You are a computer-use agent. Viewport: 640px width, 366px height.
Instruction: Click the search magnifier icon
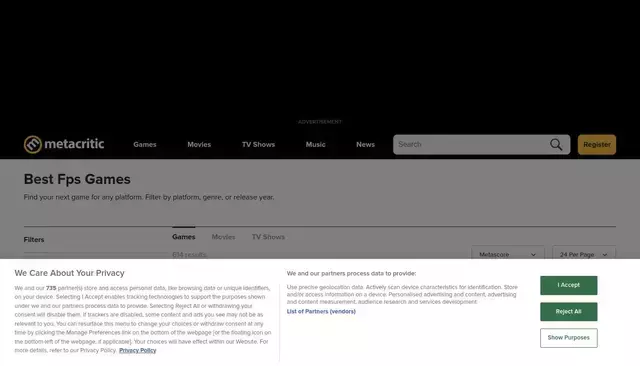coord(556,144)
